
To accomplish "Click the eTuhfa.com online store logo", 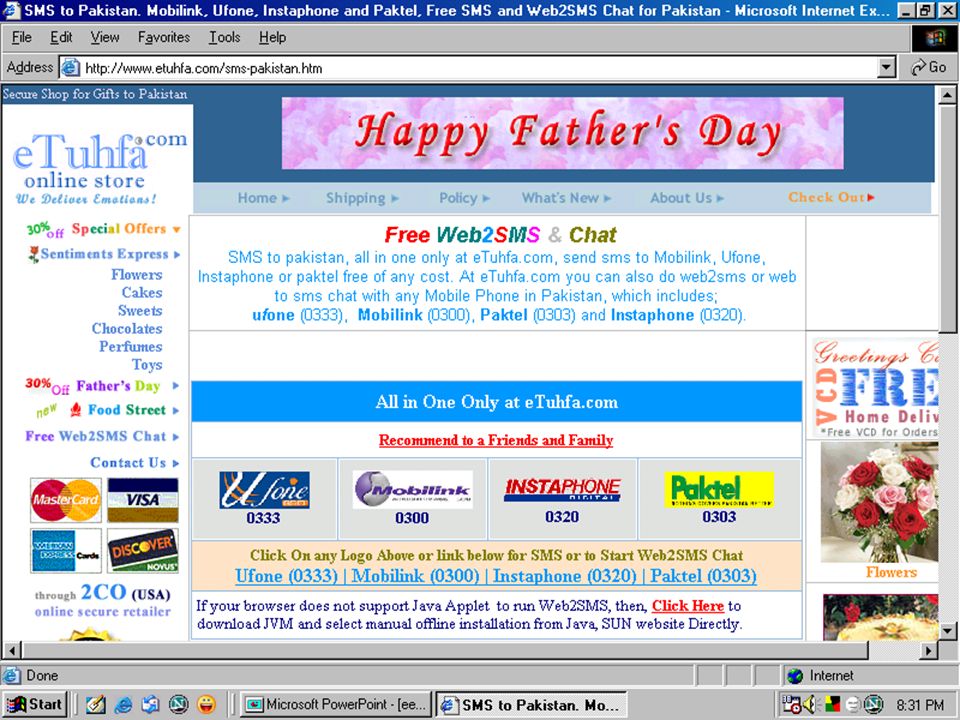I will tap(98, 168).
